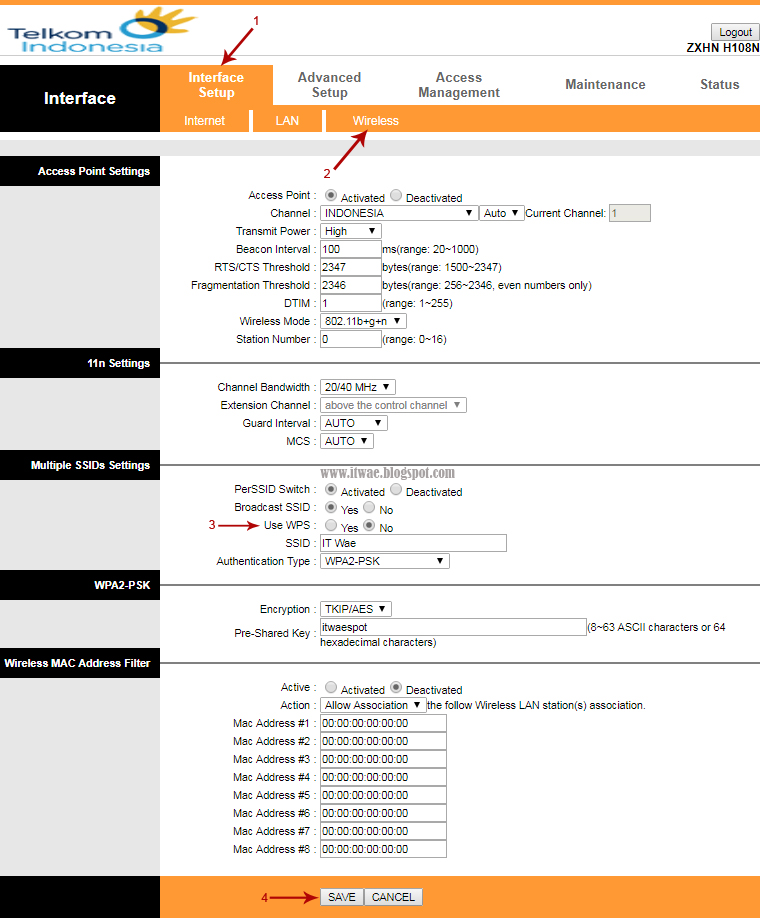Save the wireless settings with SAVE
761x918 pixels.
[342, 897]
